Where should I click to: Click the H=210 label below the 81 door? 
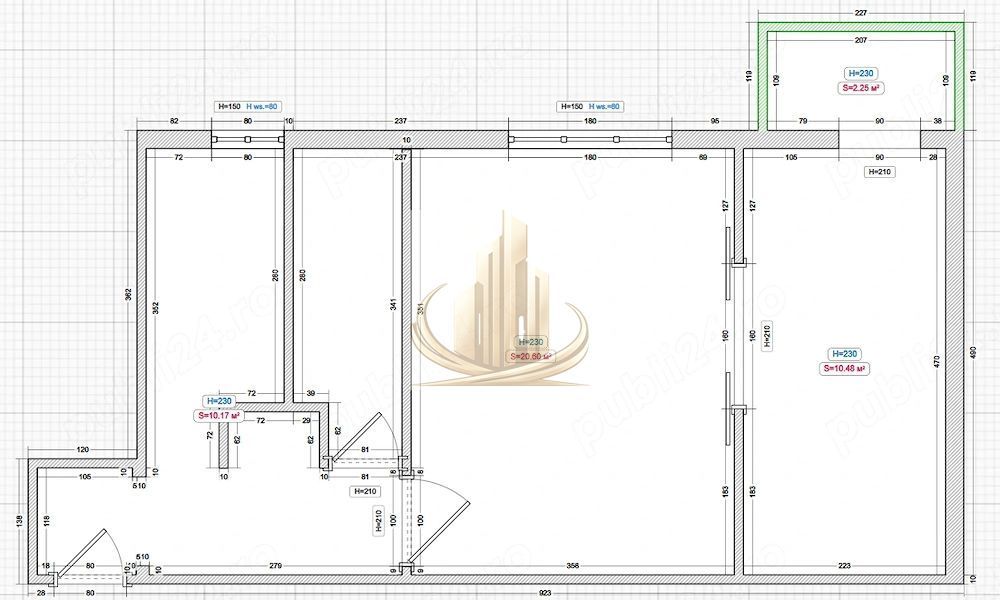[365, 492]
